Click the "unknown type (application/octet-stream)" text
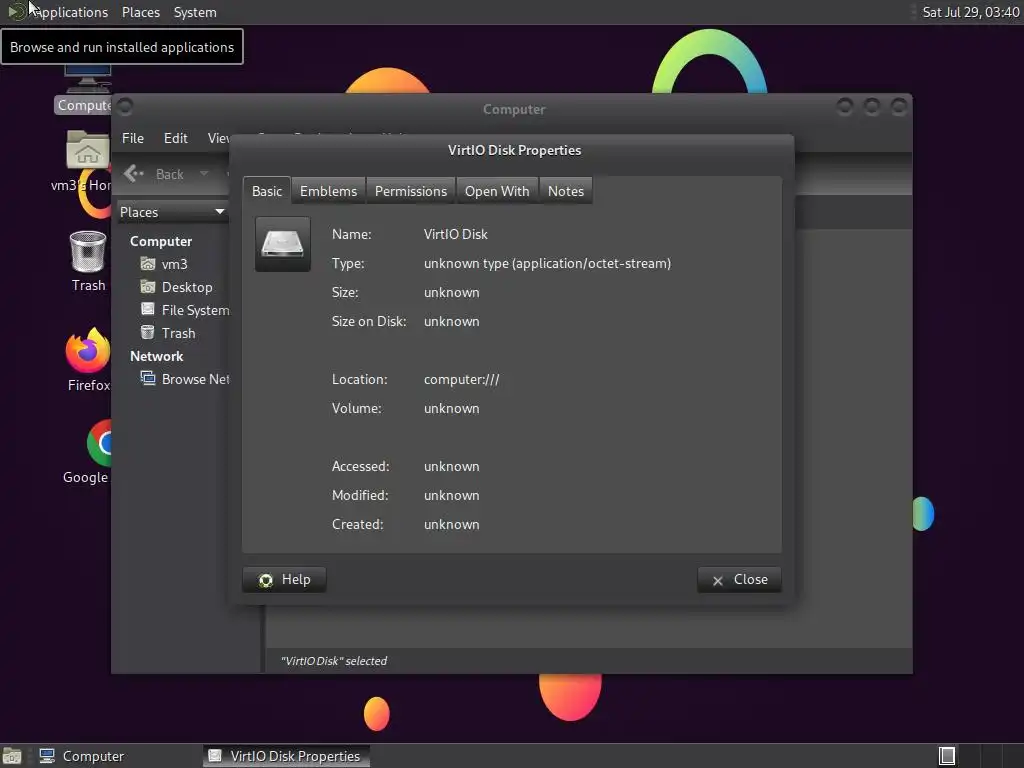The height and width of the screenshot is (768, 1024). 547,263
